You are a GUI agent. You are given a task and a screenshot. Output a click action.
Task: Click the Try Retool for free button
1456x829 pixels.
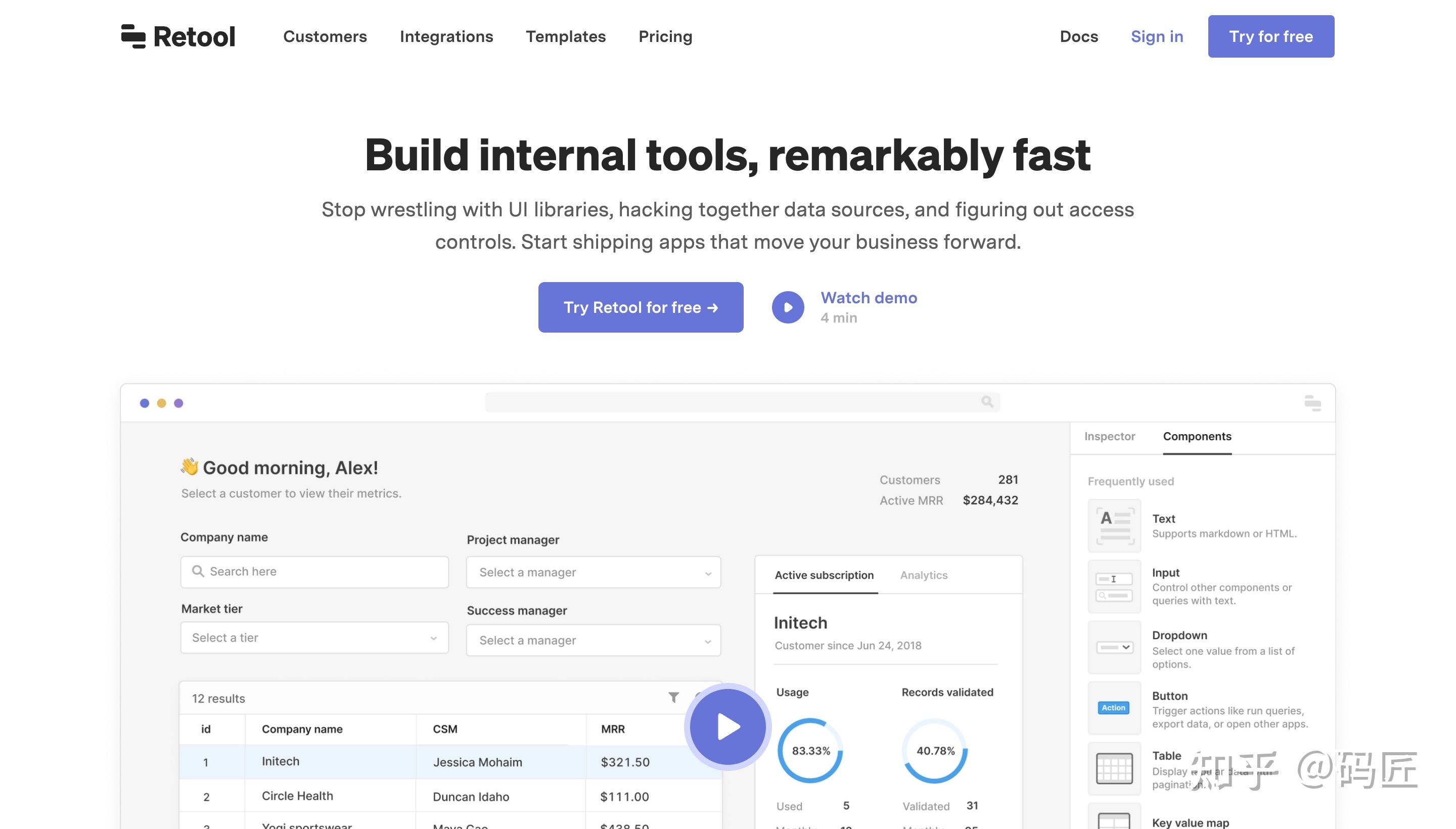[640, 307]
